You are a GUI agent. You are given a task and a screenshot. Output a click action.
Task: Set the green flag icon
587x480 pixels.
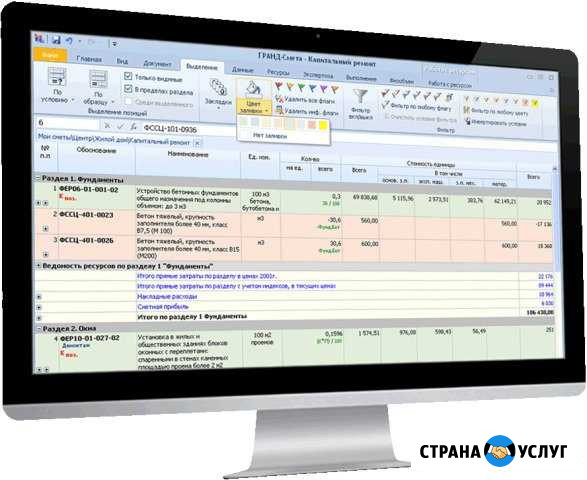(x=301, y=88)
